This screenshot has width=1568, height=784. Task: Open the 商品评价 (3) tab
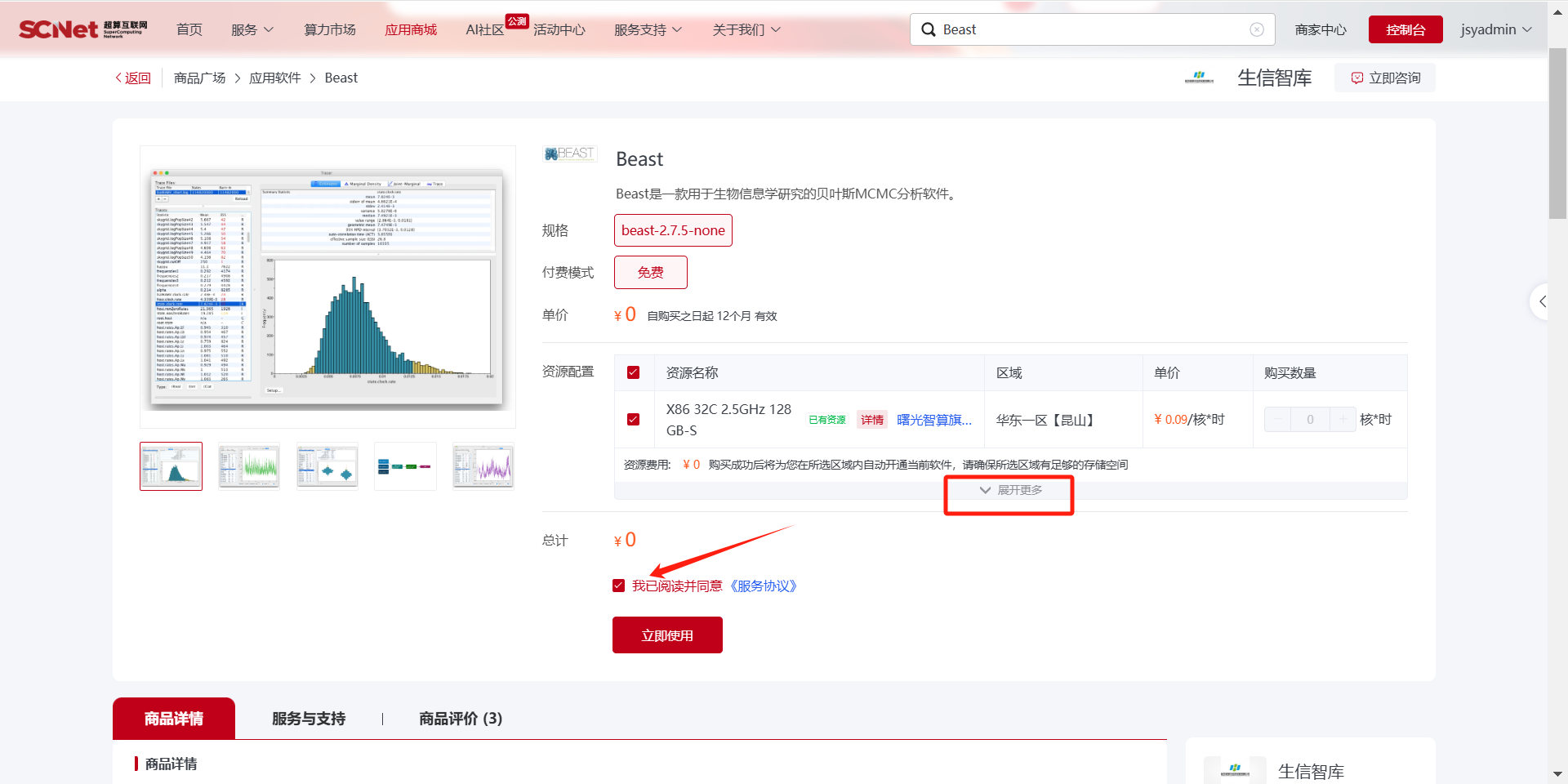tap(460, 719)
